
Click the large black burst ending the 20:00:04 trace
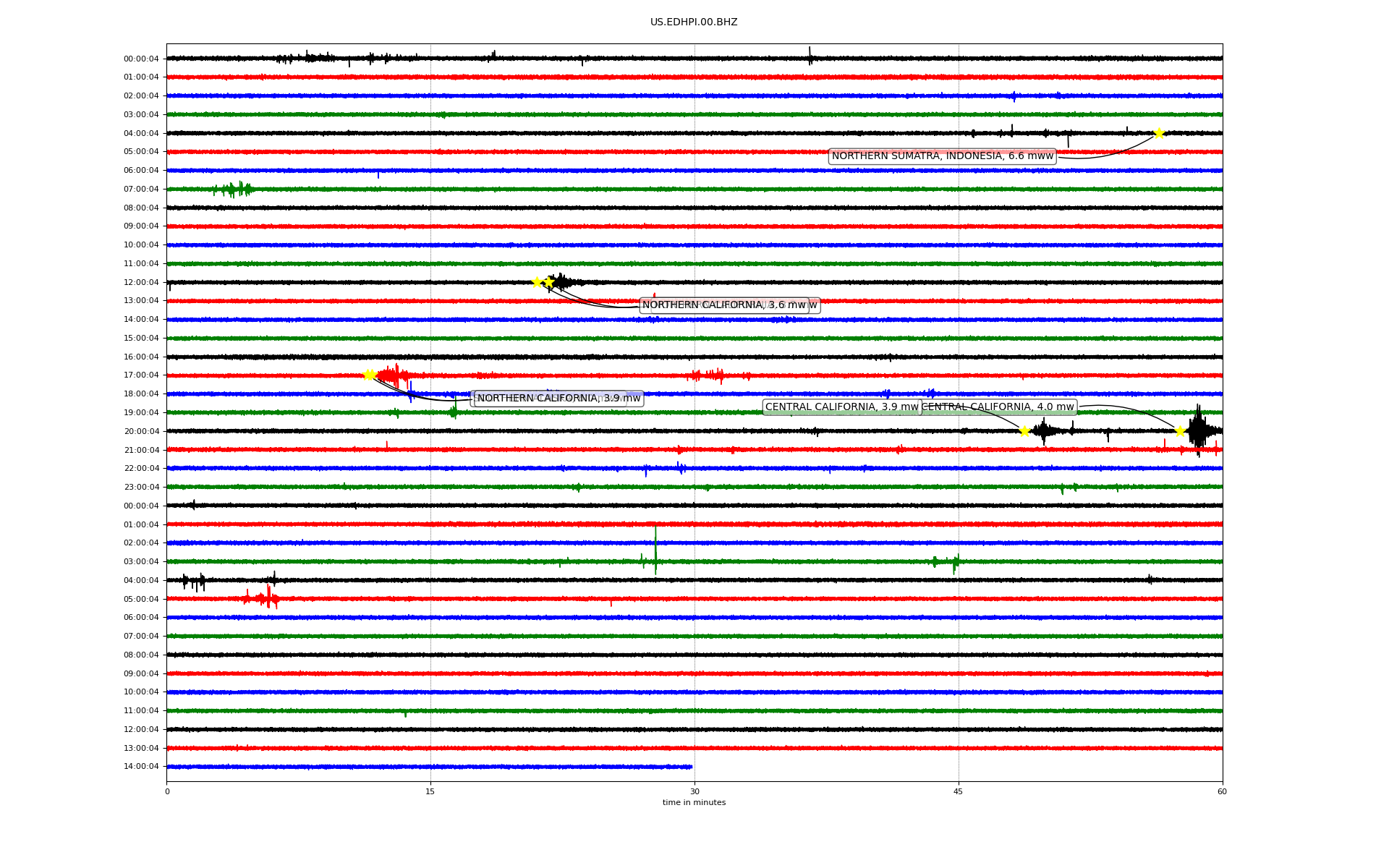[1198, 430]
